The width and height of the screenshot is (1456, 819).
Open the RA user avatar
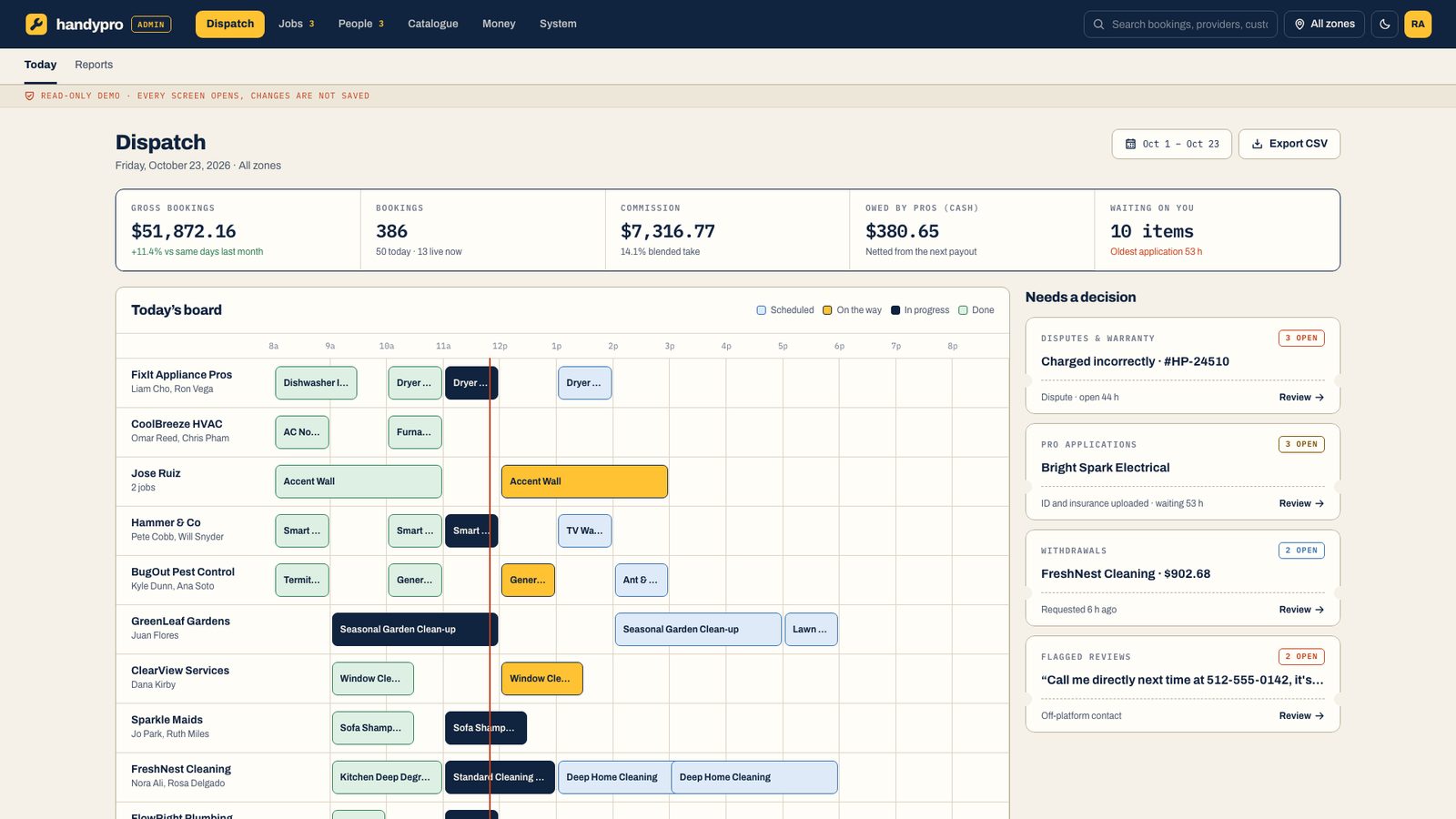point(1418,24)
